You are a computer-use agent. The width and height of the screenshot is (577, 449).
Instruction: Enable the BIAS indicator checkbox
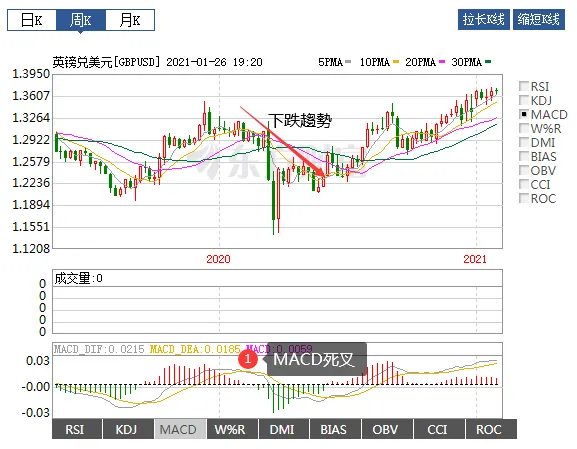(524, 156)
